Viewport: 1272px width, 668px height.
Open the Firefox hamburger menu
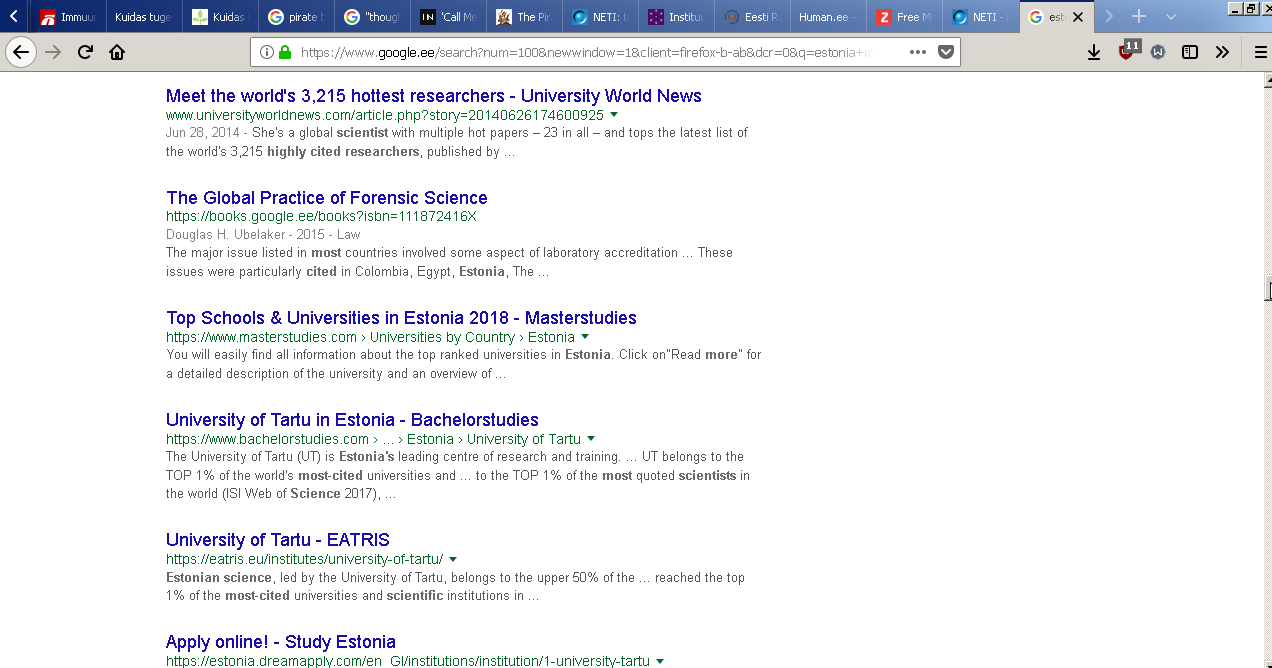click(1260, 52)
